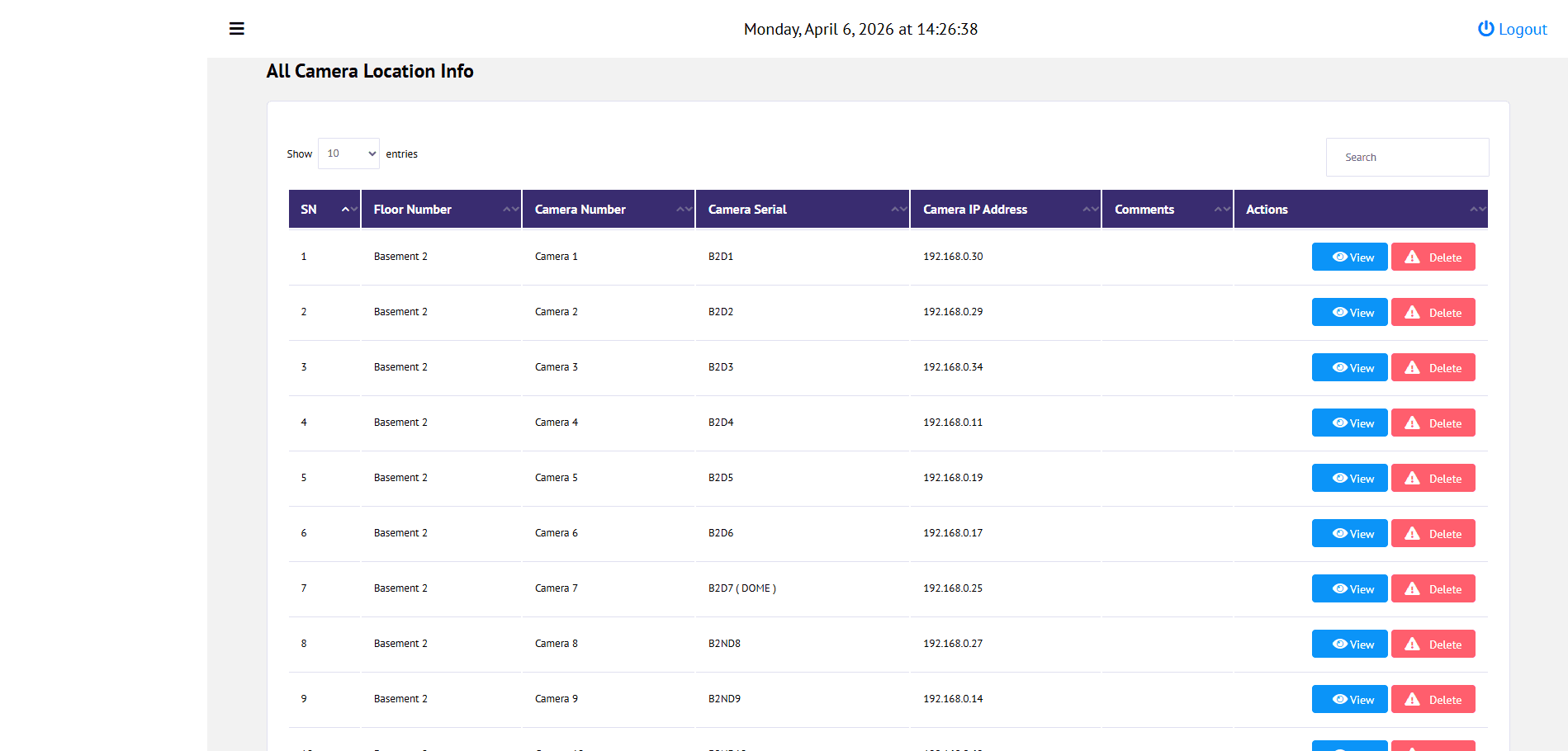Click warning triangle icon for Camera 9

click(1413, 699)
